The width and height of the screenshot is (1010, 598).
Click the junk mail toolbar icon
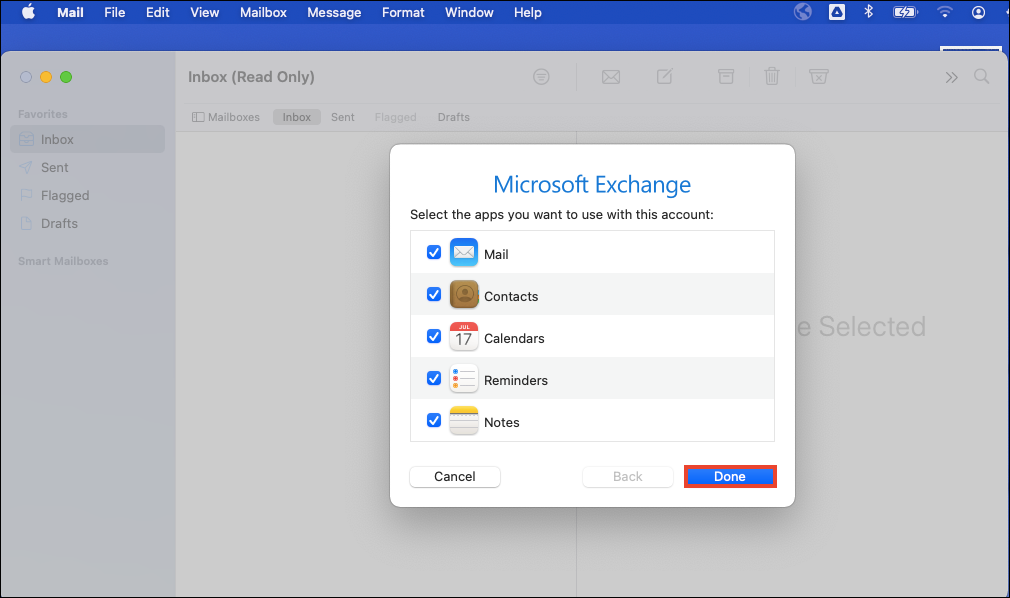point(818,77)
